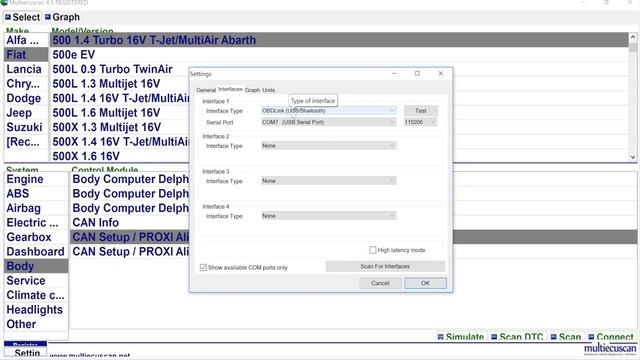Select Engine system

[36, 179]
